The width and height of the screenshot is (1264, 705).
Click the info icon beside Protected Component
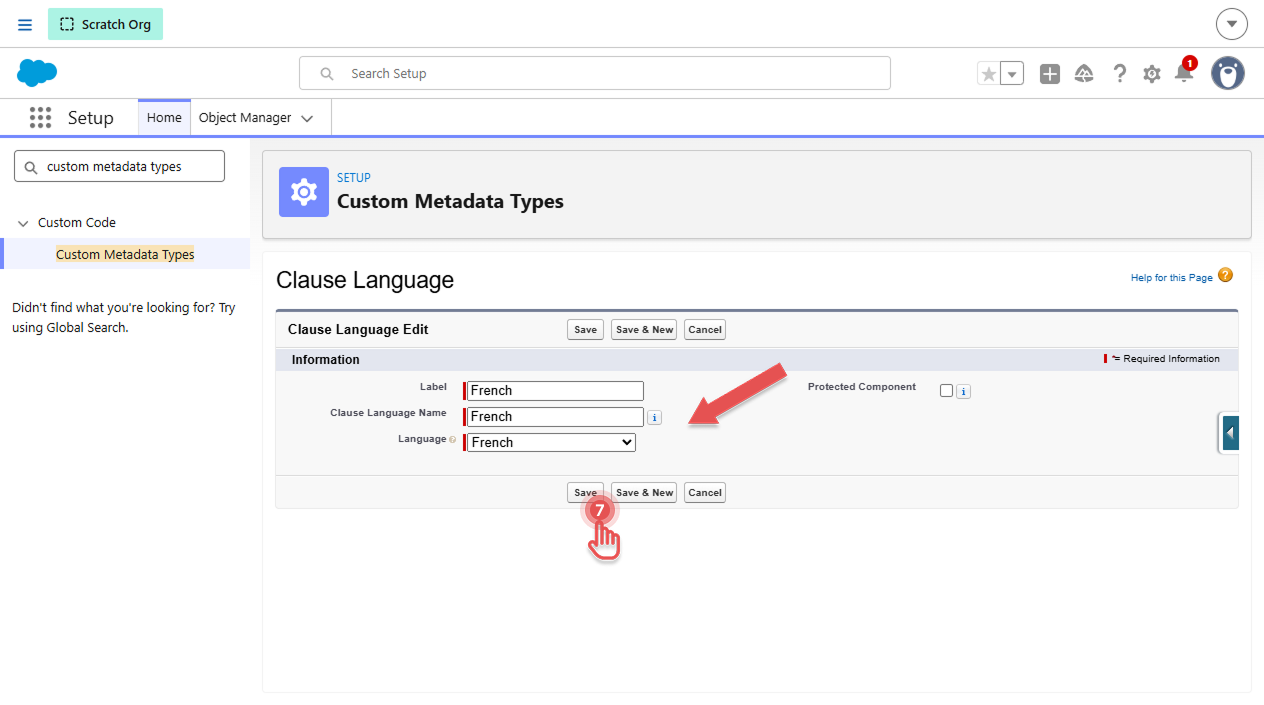click(x=963, y=392)
